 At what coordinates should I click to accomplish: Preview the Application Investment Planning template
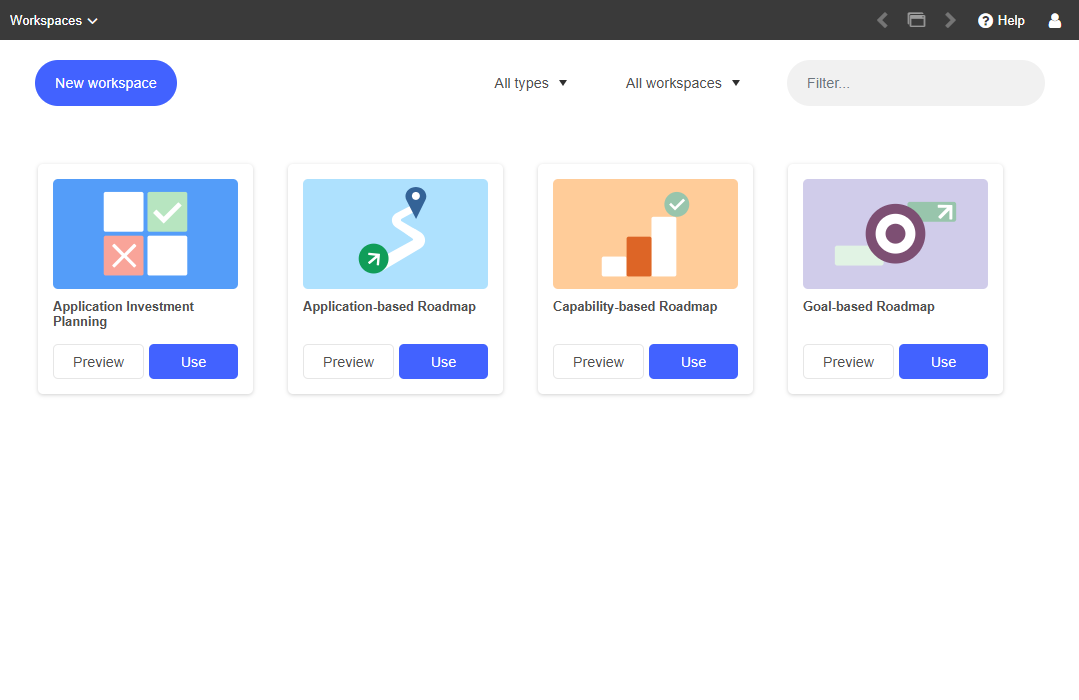click(x=98, y=361)
